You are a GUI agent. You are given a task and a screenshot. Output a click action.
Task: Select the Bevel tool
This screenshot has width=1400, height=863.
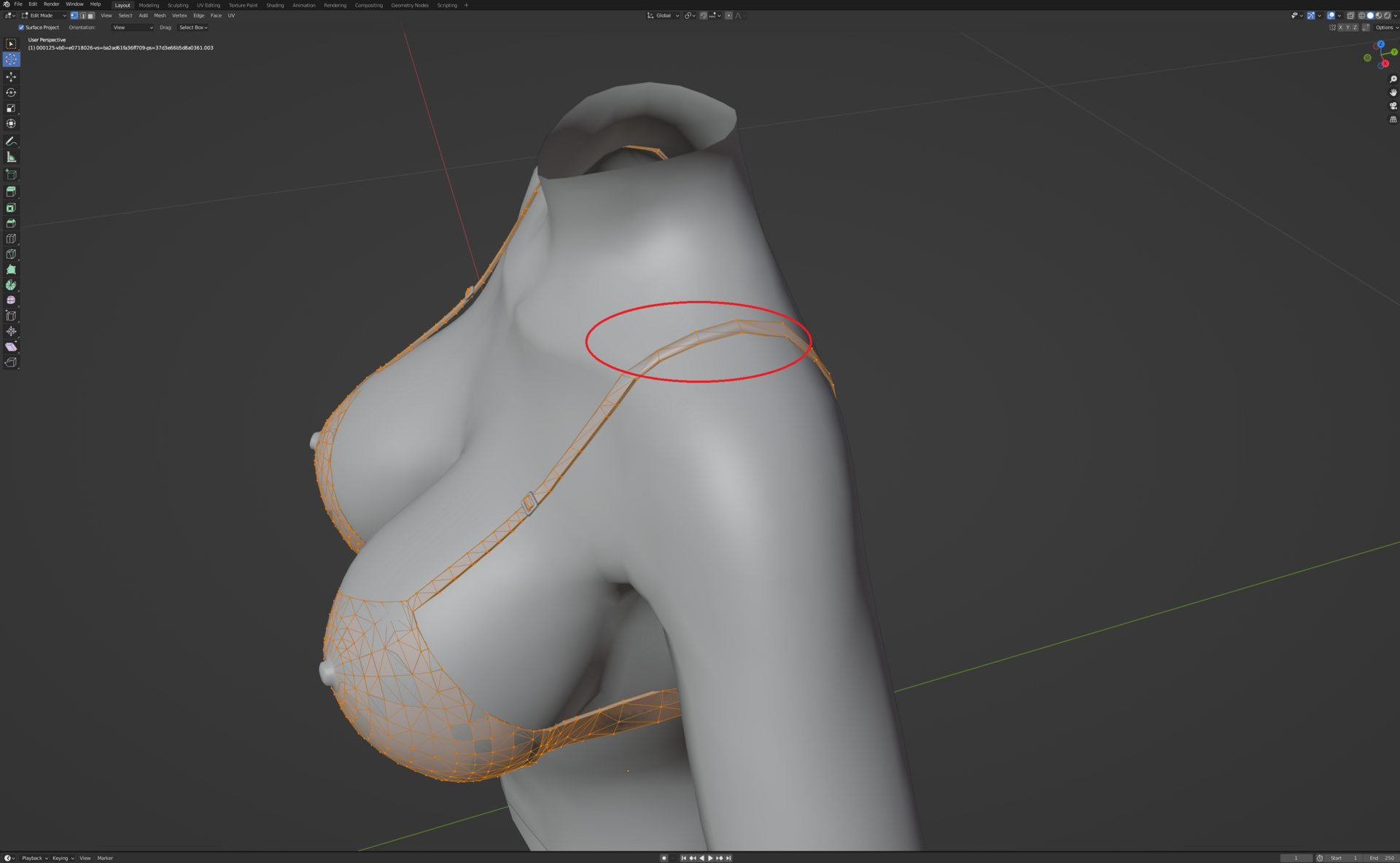[11, 223]
